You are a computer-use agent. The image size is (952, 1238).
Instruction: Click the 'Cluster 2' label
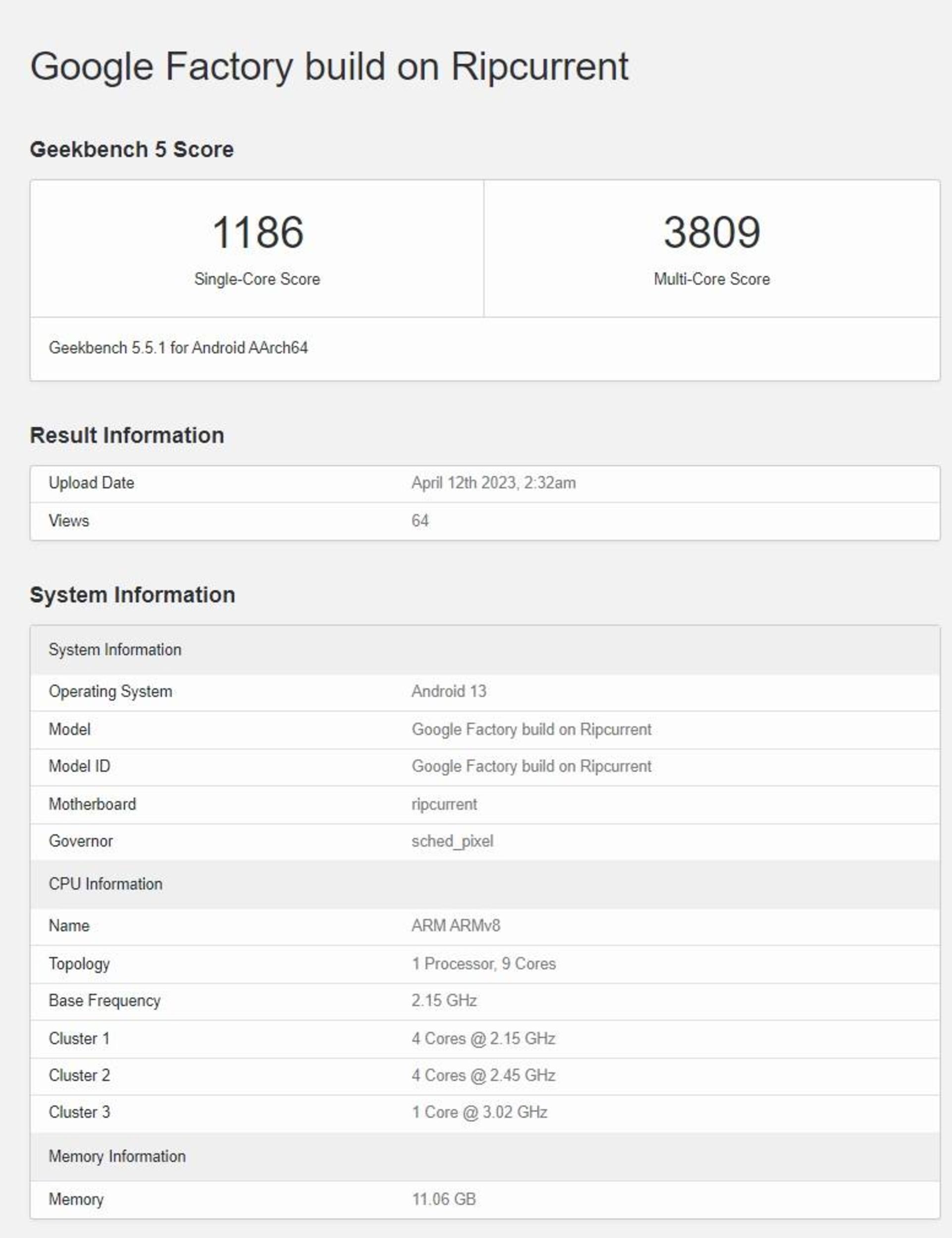[79, 1075]
